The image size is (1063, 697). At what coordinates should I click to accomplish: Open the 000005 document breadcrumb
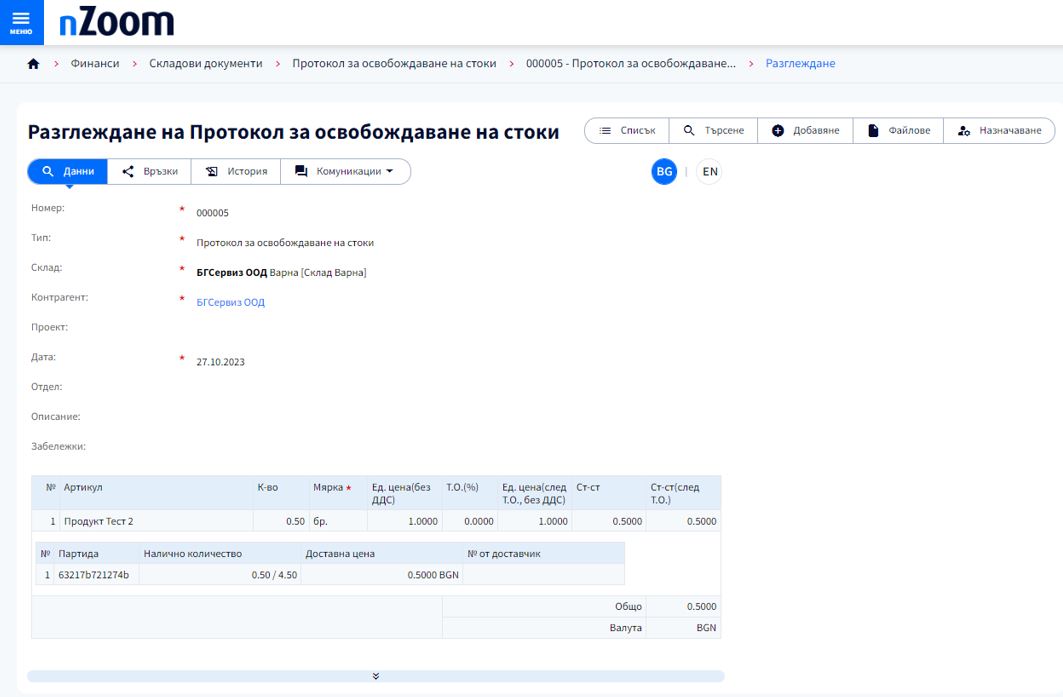click(x=630, y=63)
